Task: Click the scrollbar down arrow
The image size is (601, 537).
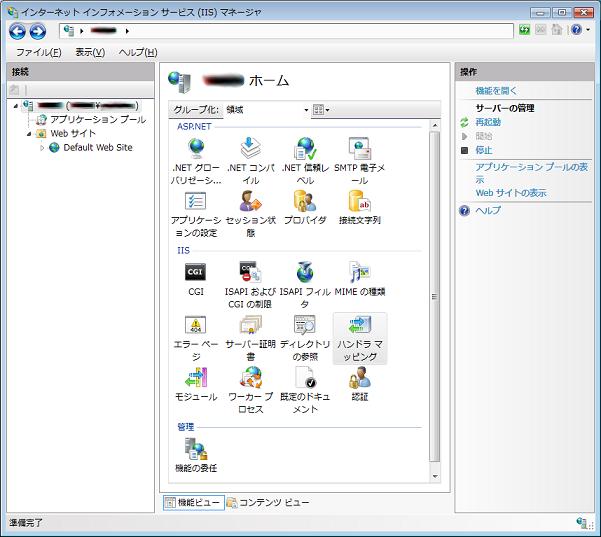Action: (435, 476)
